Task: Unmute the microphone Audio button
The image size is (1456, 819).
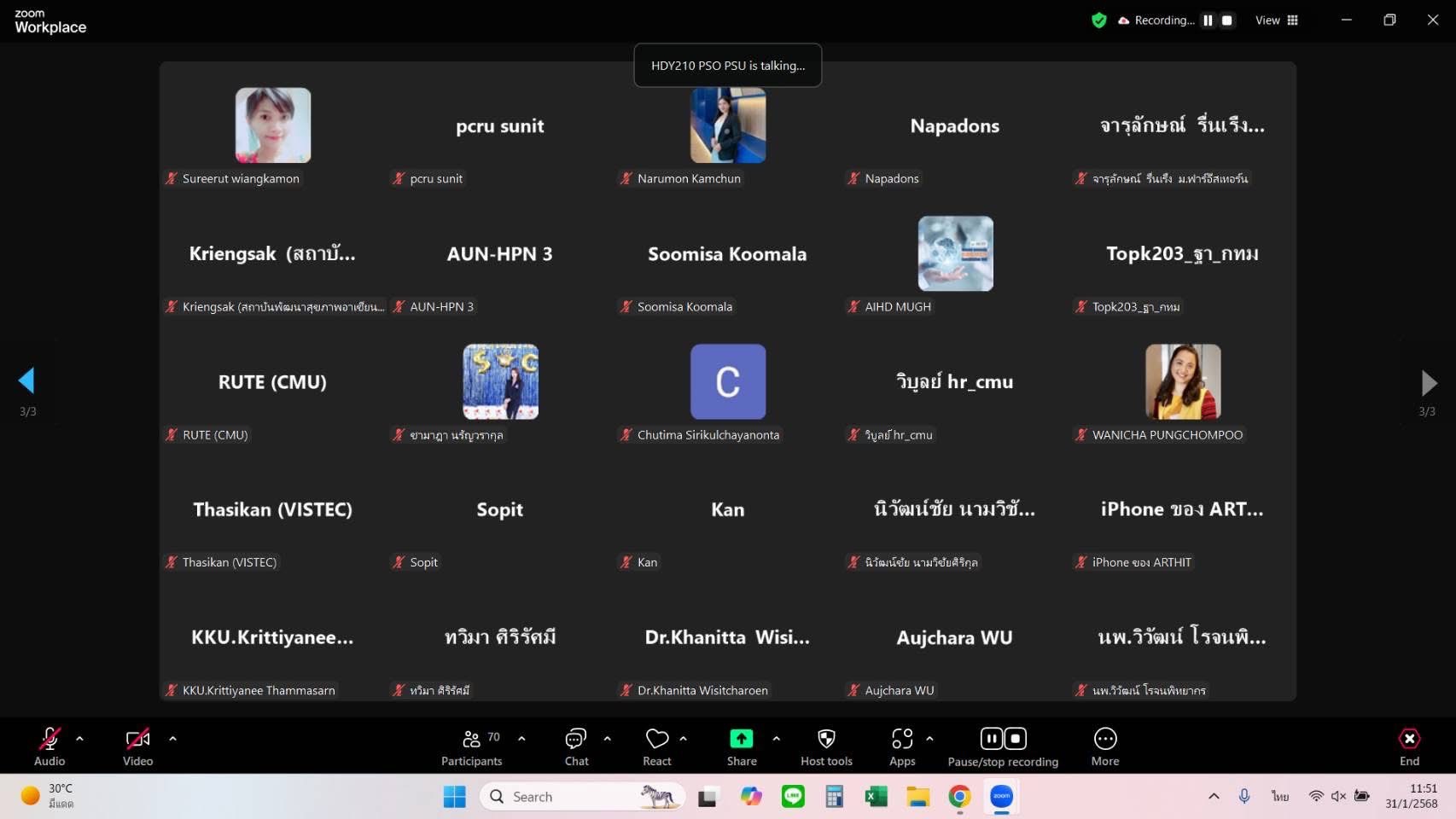Action: click(50, 746)
